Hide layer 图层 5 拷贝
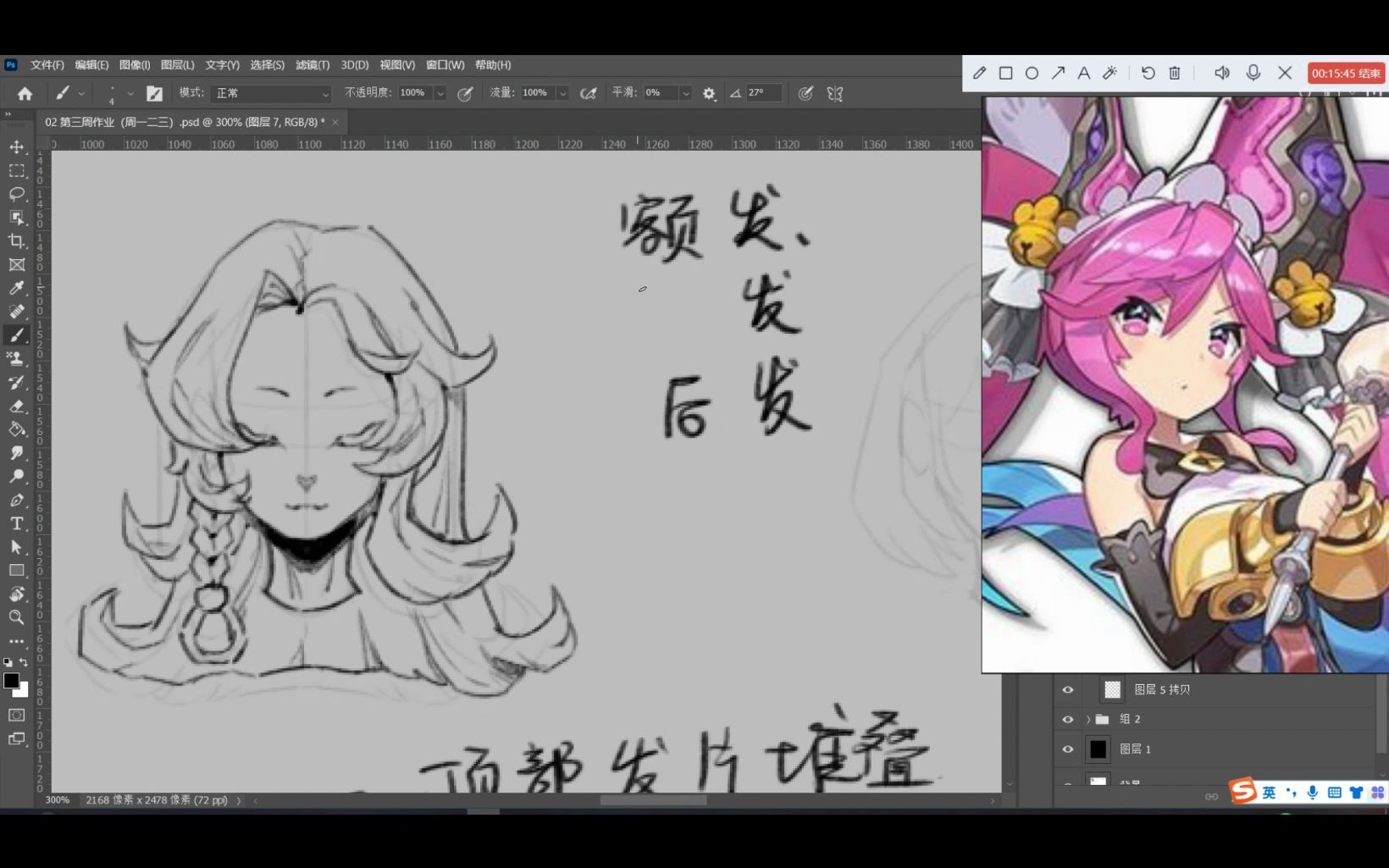The image size is (1389, 868). coord(1067,689)
